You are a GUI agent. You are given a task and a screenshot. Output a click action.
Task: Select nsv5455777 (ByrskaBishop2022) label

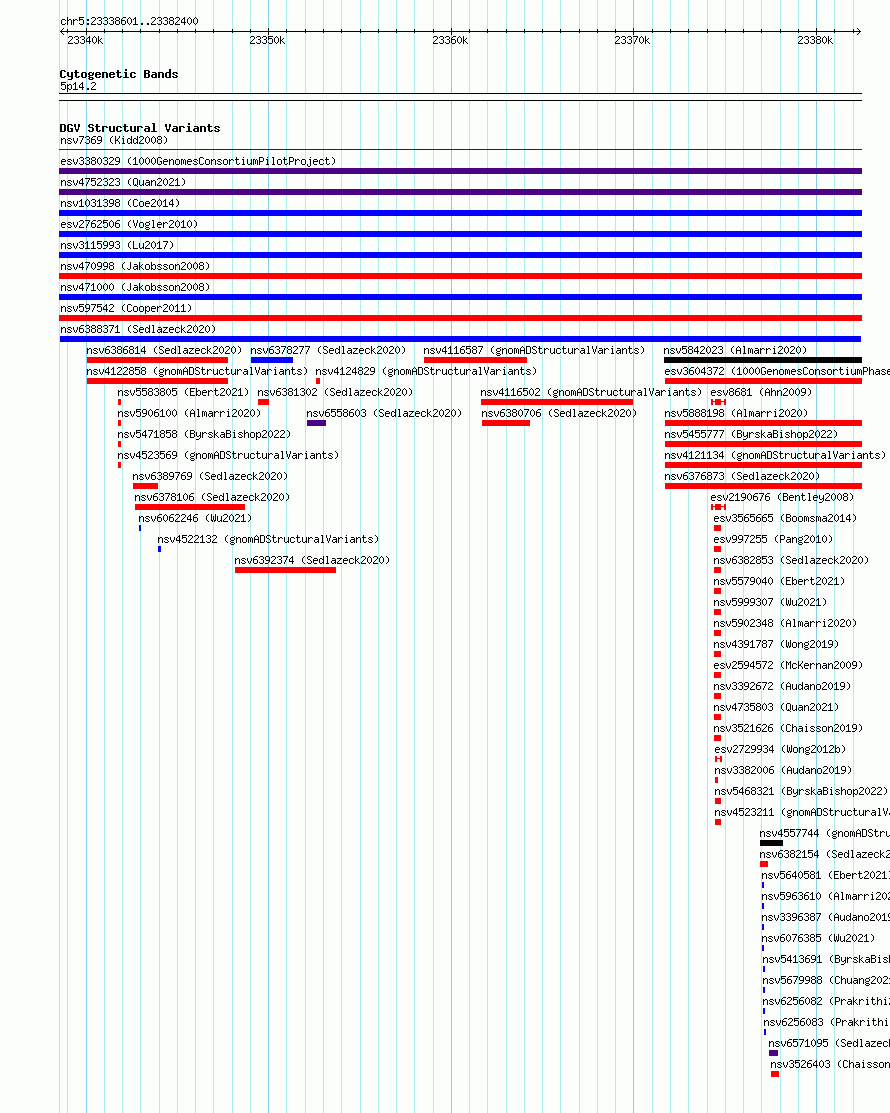click(x=751, y=434)
